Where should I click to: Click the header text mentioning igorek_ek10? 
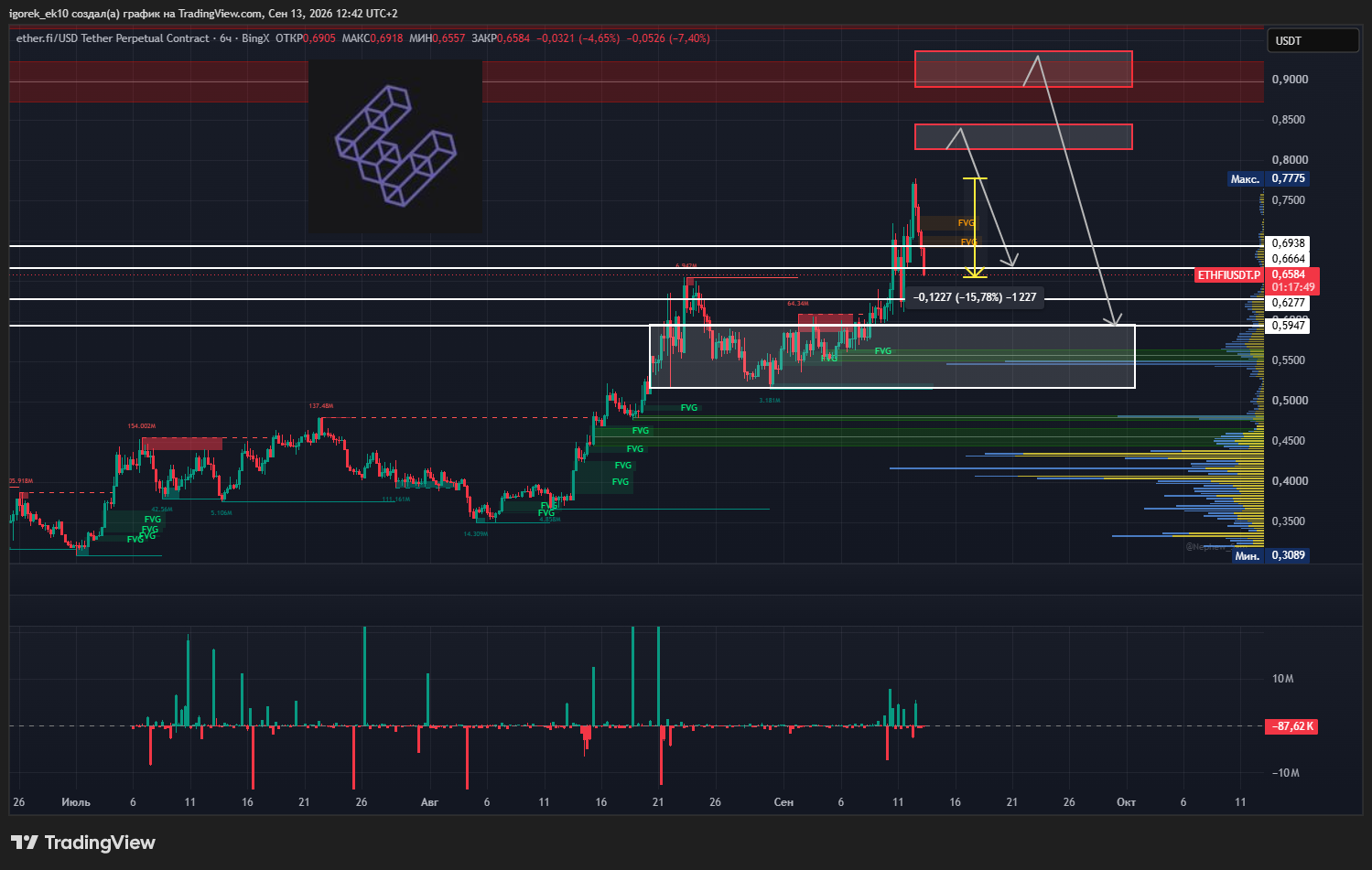[203, 14]
